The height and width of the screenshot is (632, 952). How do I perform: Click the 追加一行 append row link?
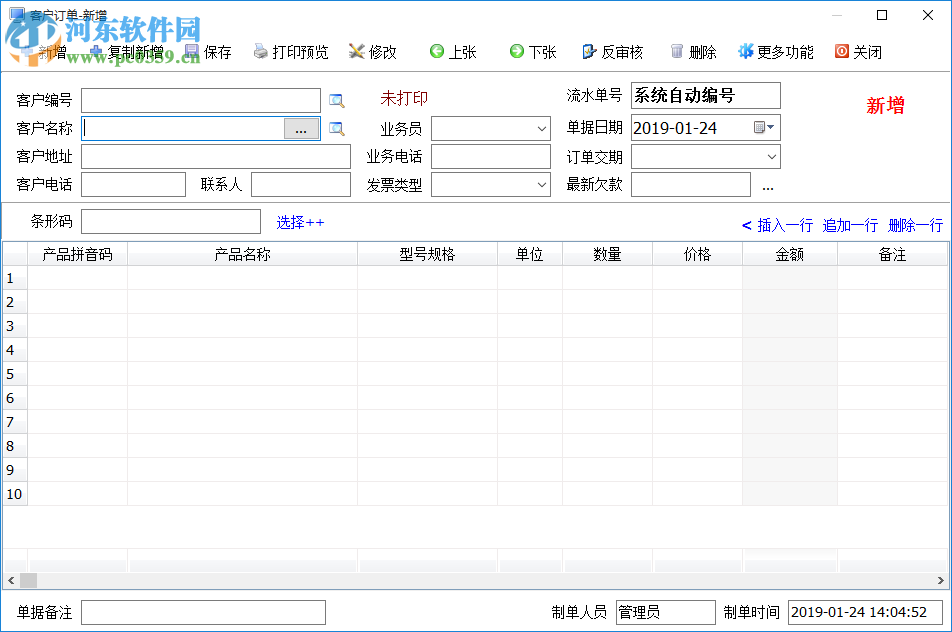[849, 224]
